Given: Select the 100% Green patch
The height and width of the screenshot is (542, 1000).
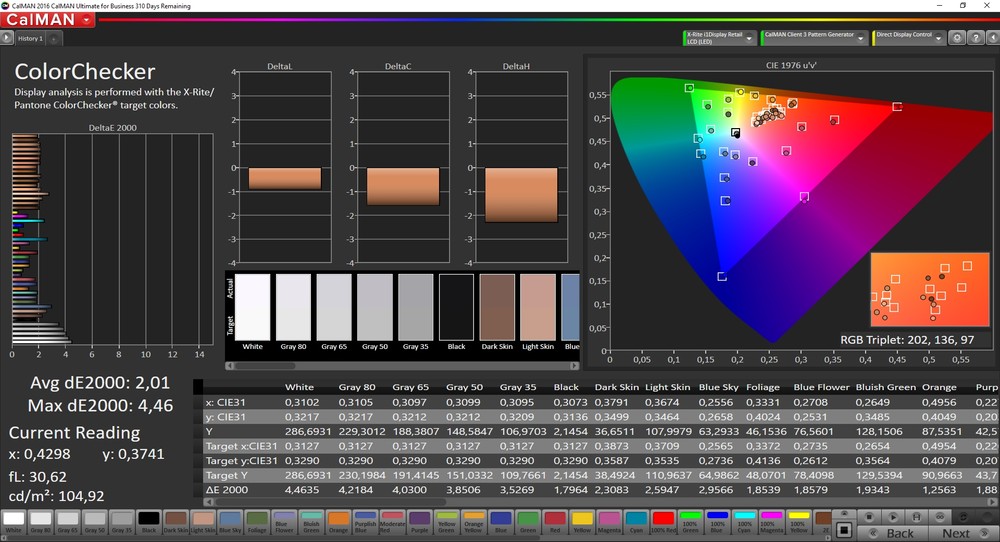Looking at the screenshot, I should pyautogui.click(x=688, y=521).
